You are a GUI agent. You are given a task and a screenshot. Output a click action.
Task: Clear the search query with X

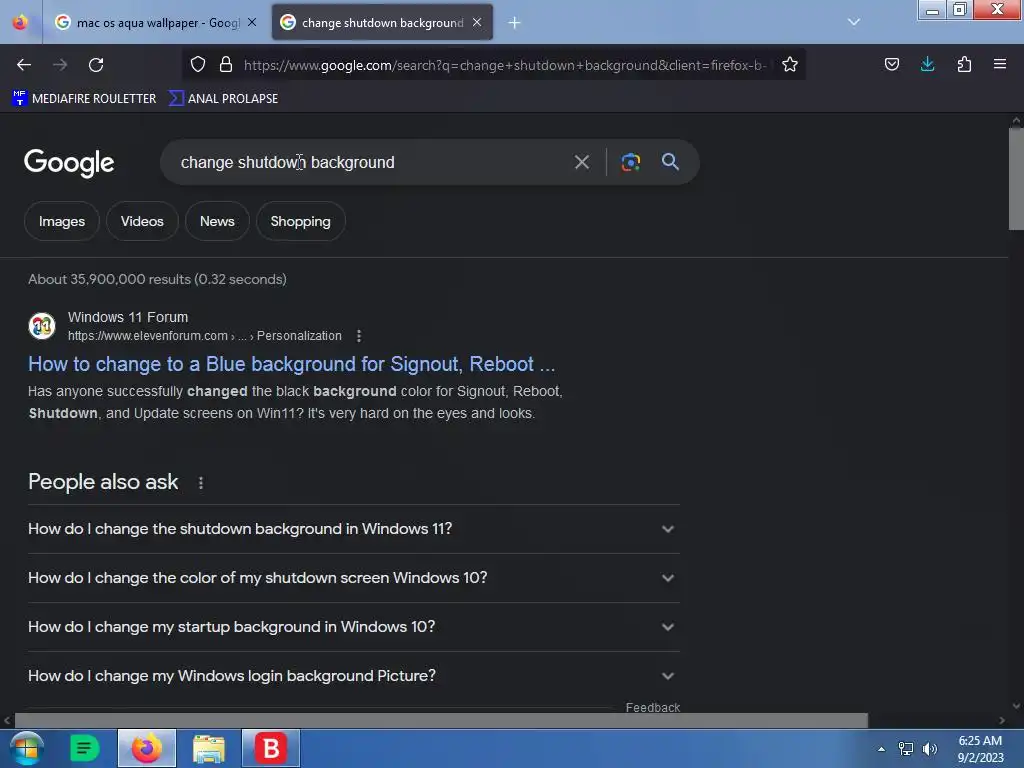tap(582, 162)
